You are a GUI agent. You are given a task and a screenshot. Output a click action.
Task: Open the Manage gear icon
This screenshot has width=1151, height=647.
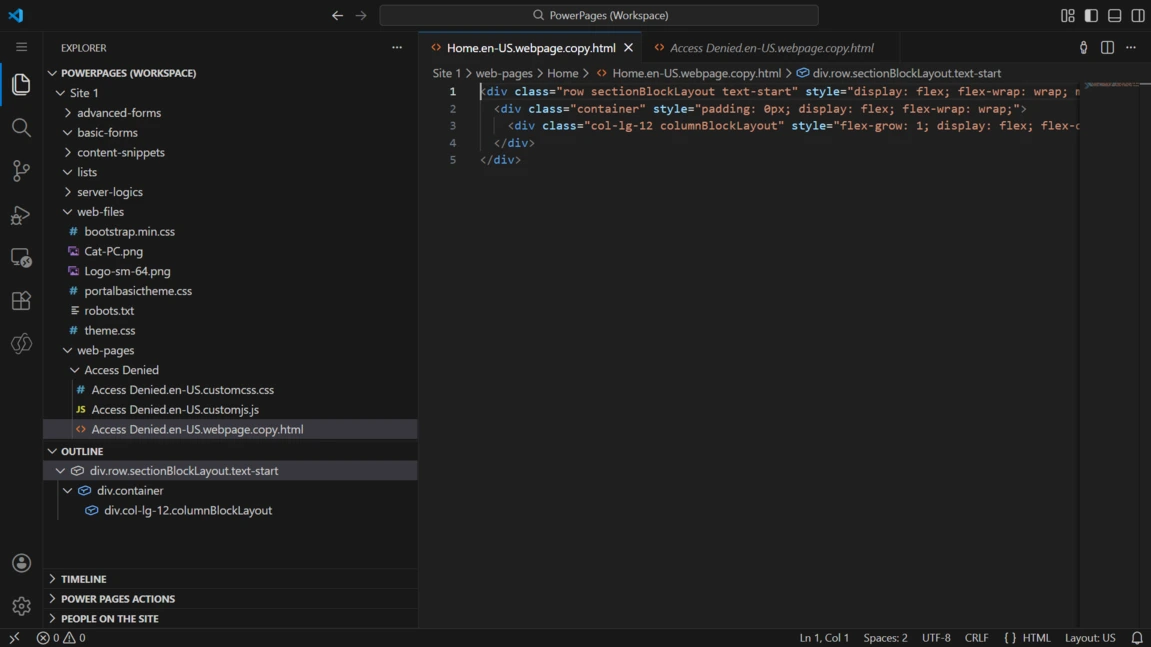coord(21,606)
